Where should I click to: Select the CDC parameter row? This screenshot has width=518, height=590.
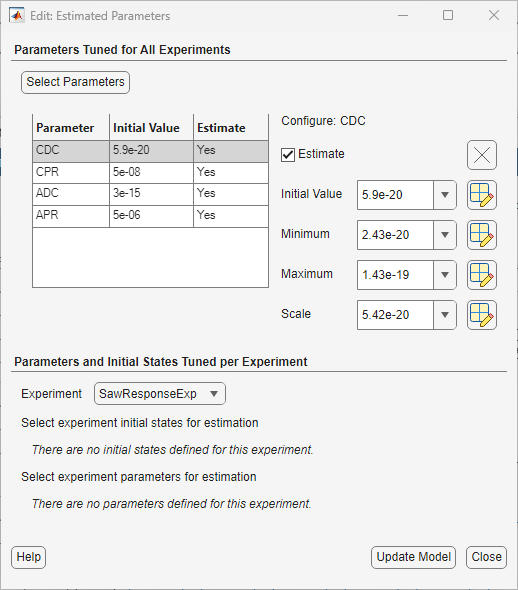150,151
